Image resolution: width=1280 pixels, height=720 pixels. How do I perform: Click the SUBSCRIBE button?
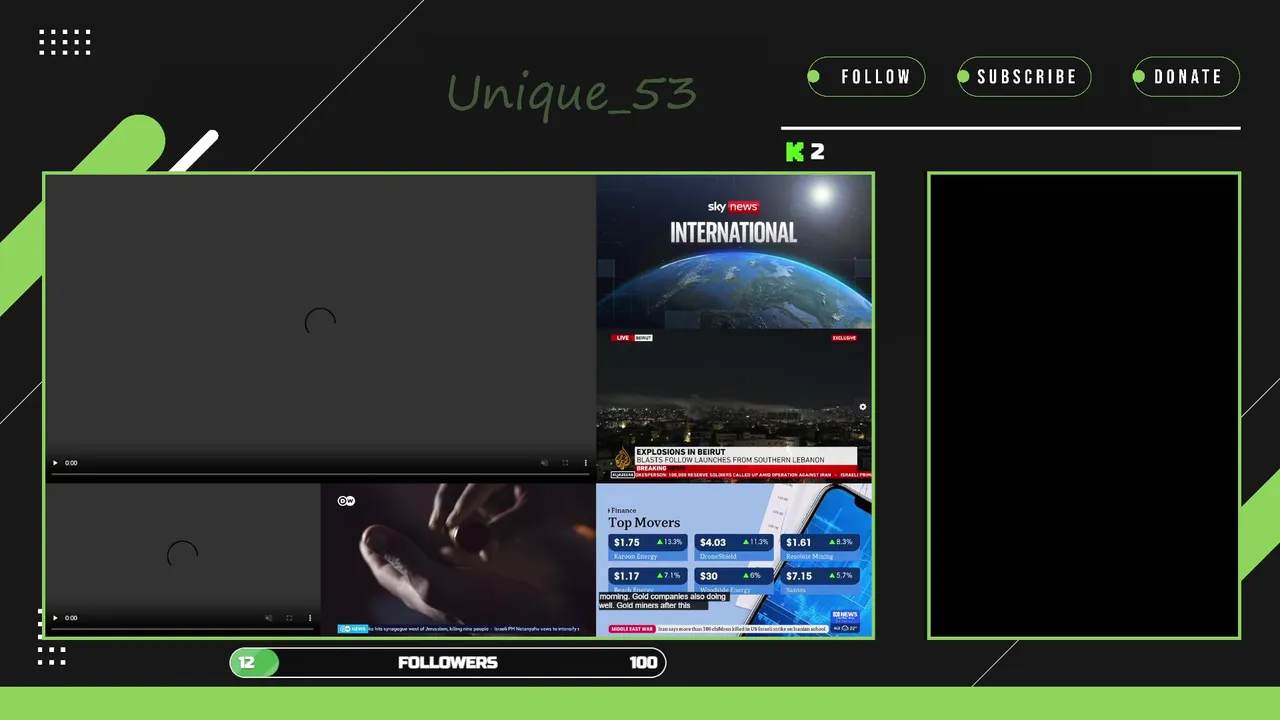coord(1024,77)
